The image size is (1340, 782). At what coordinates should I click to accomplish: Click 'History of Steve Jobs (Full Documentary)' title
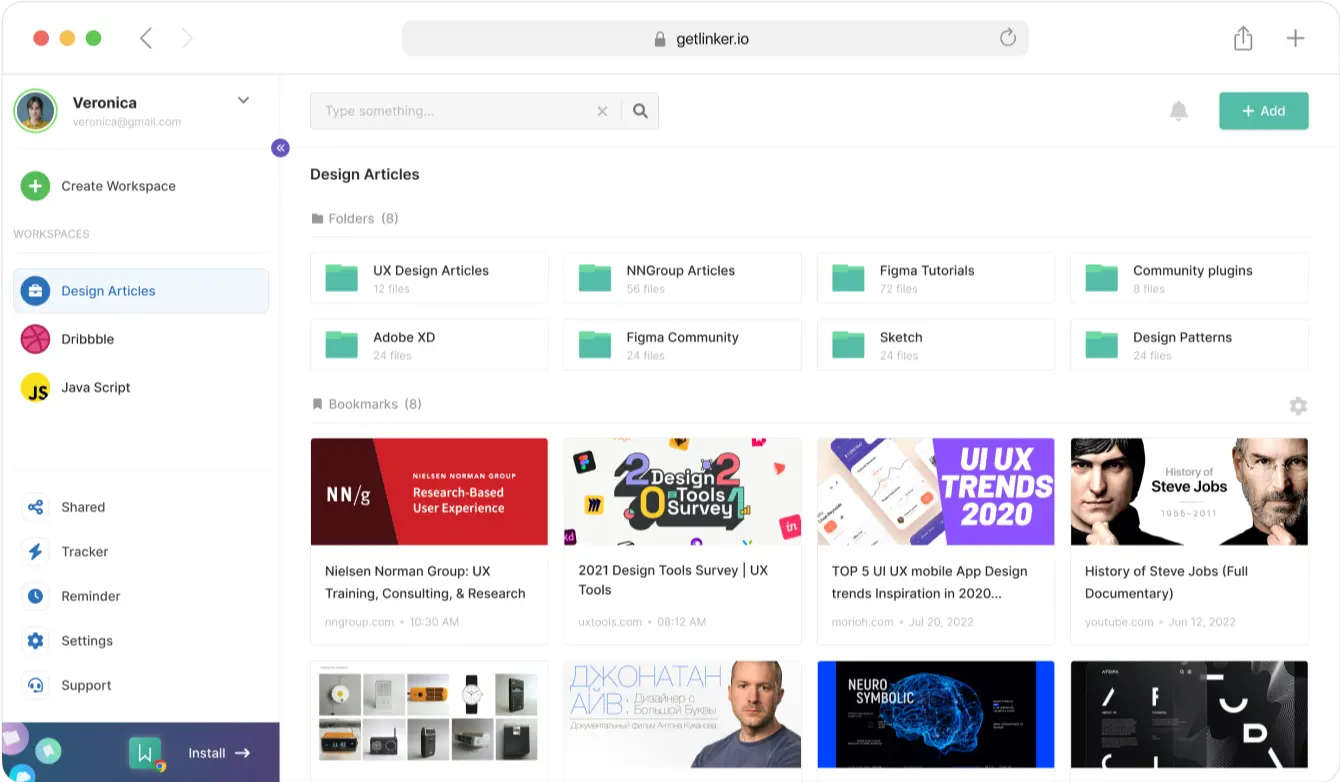[1167, 582]
